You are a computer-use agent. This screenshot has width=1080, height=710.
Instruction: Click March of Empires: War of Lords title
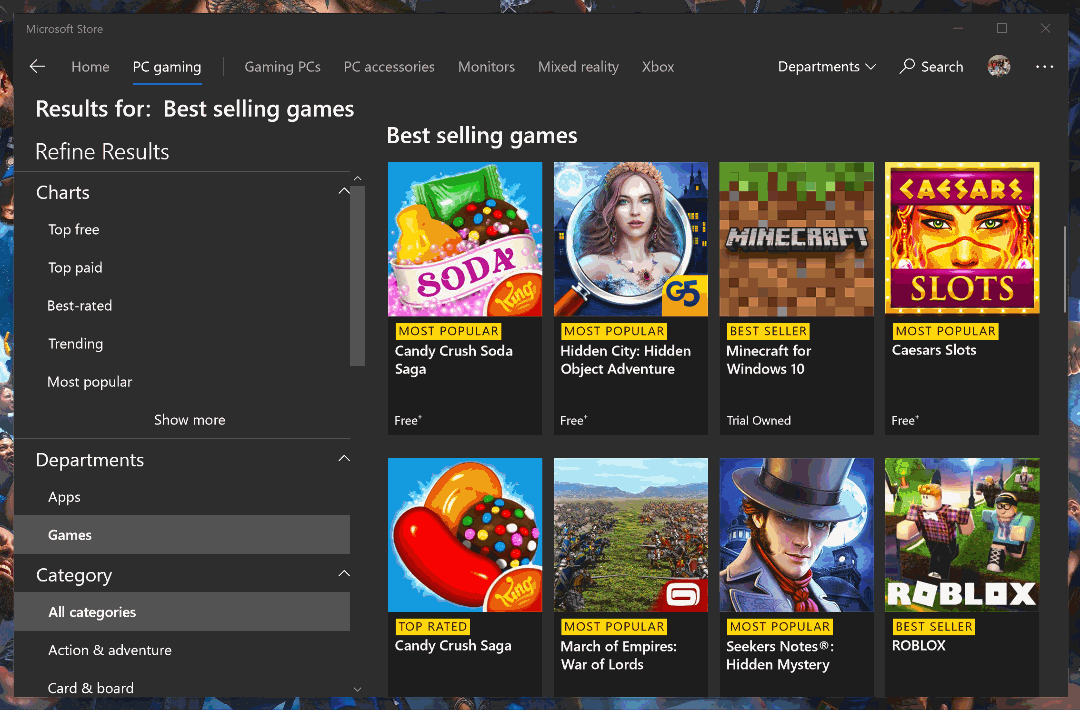tap(619, 655)
